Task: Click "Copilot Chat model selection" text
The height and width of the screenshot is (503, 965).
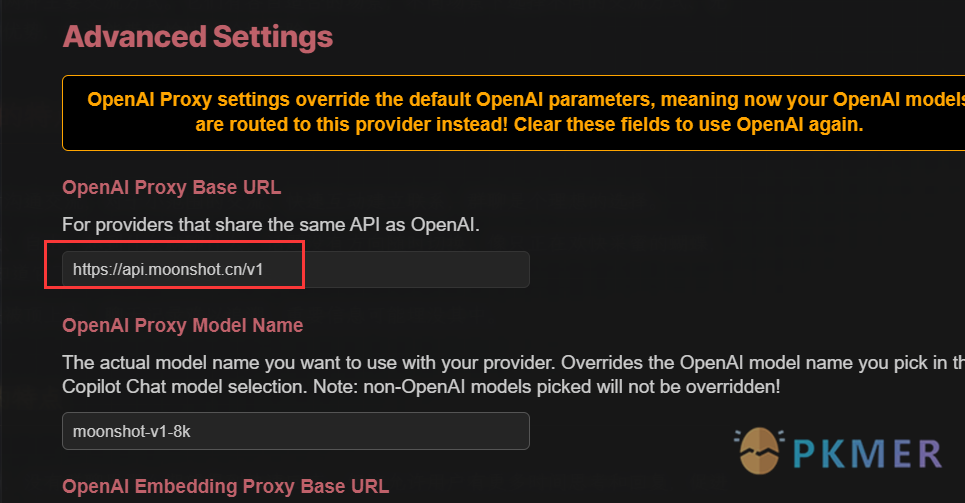Action: tap(185, 387)
